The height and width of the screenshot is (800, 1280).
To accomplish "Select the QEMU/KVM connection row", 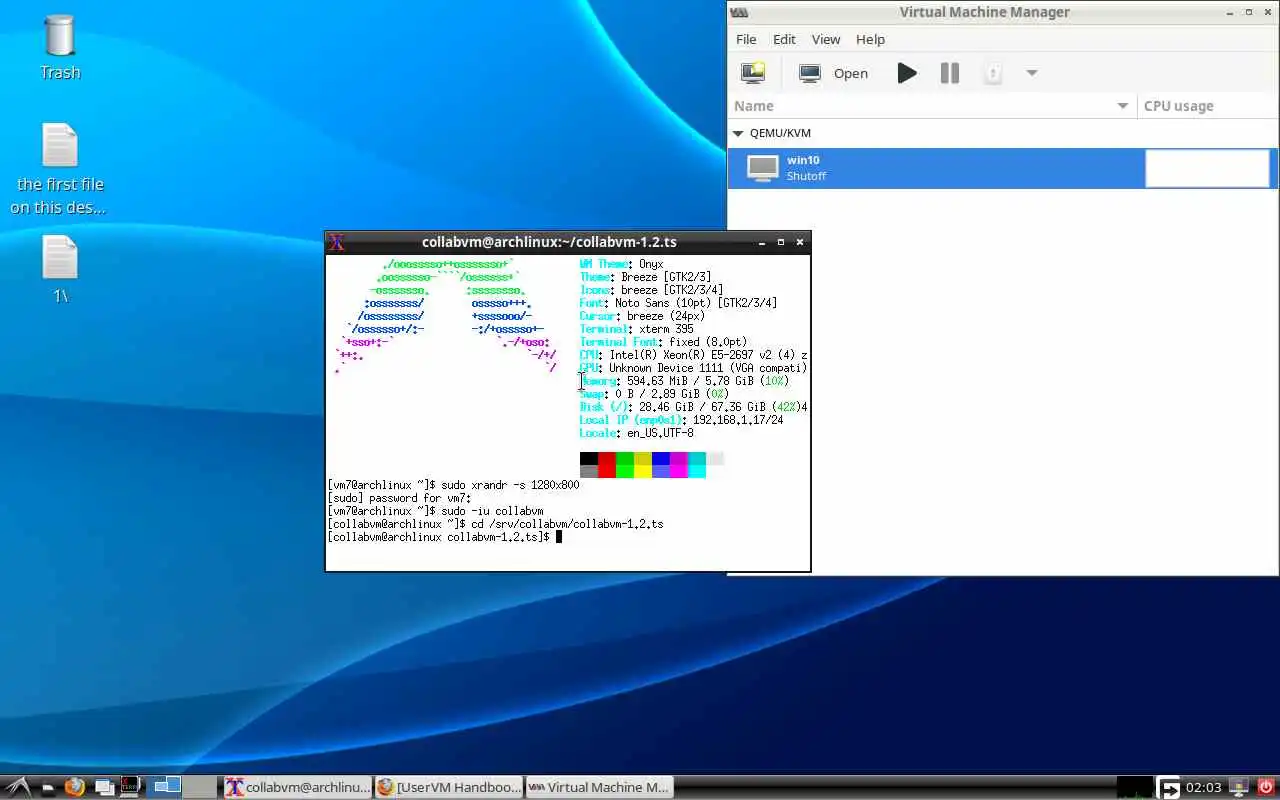I will click(x=1003, y=133).
